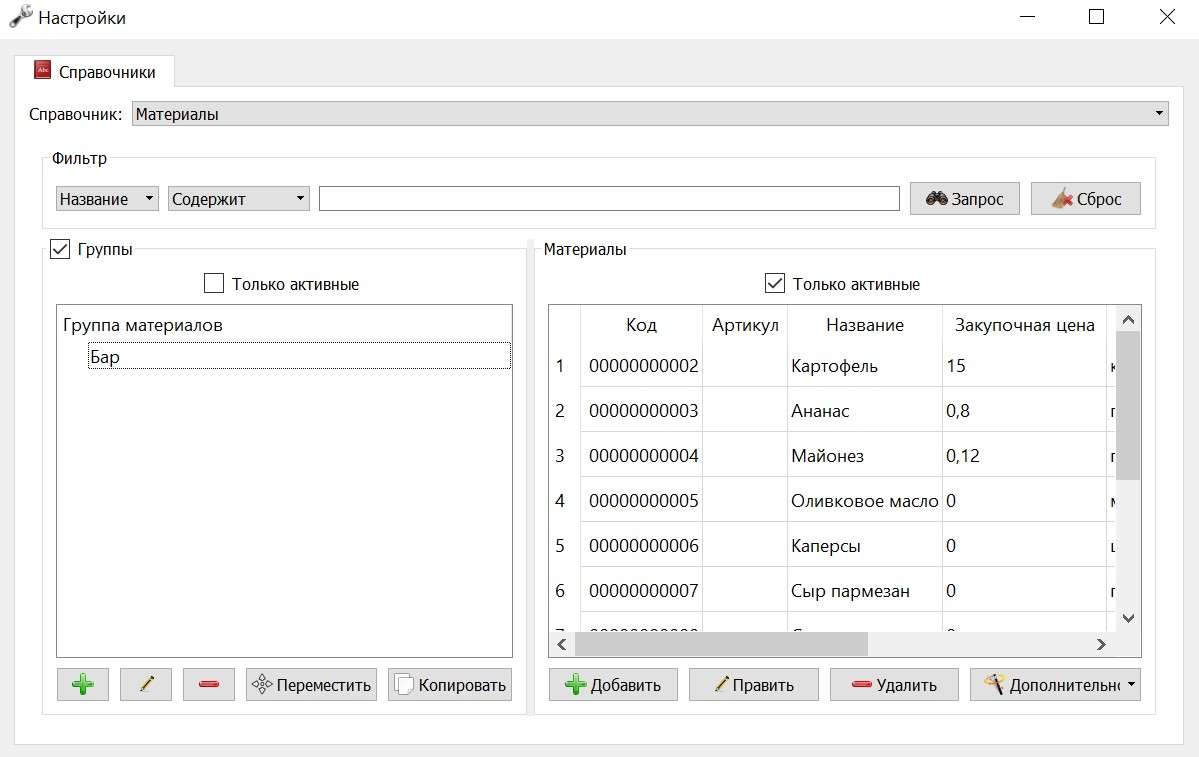Click the table's scroll left arrow

point(562,645)
